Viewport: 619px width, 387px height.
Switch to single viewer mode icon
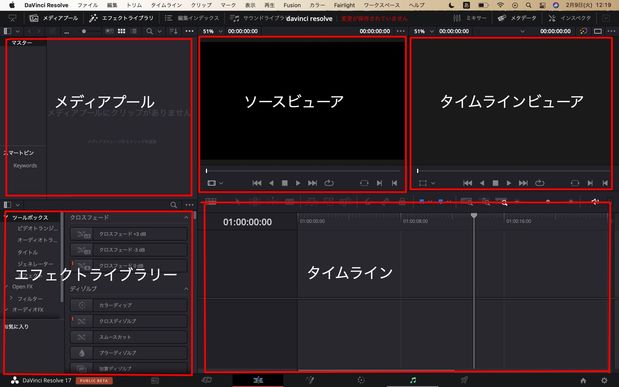[x=598, y=31]
